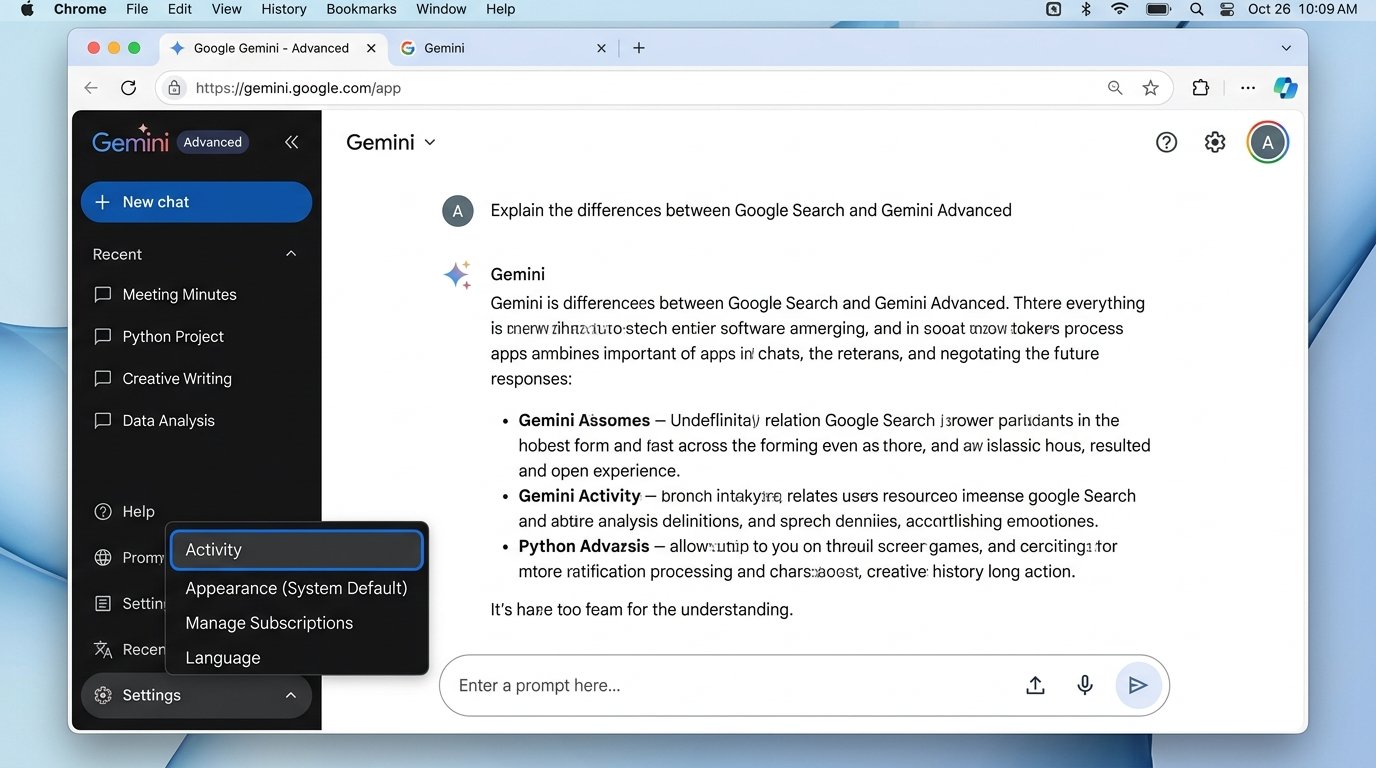Click the browser back arrow
1376x768 pixels.
click(91, 88)
